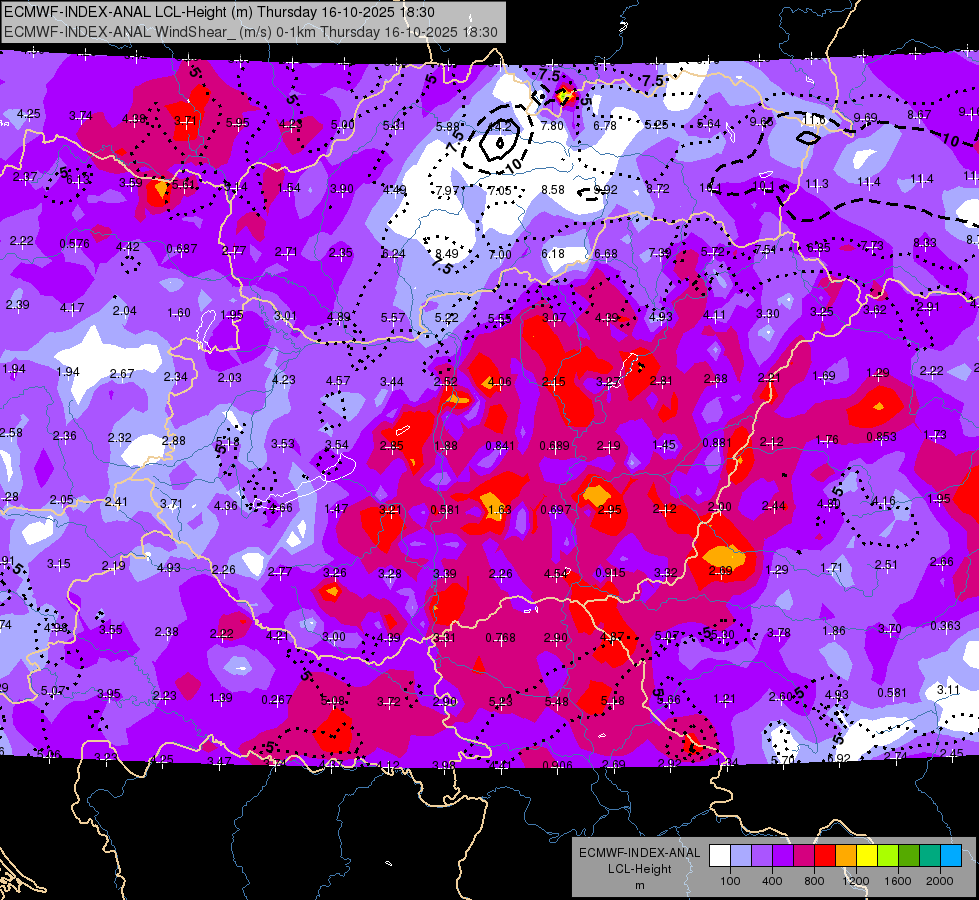Click the dark green legend swatch
The image size is (979, 900).
click(x=909, y=856)
